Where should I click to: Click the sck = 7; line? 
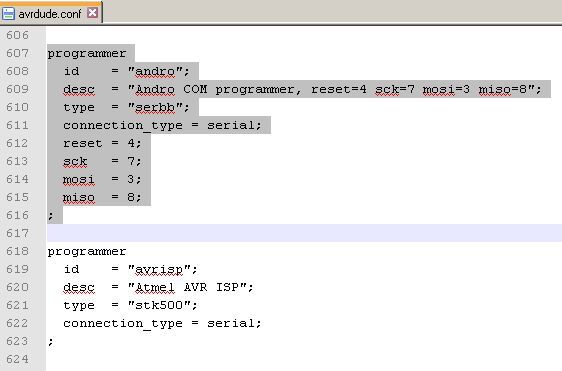tap(103, 161)
